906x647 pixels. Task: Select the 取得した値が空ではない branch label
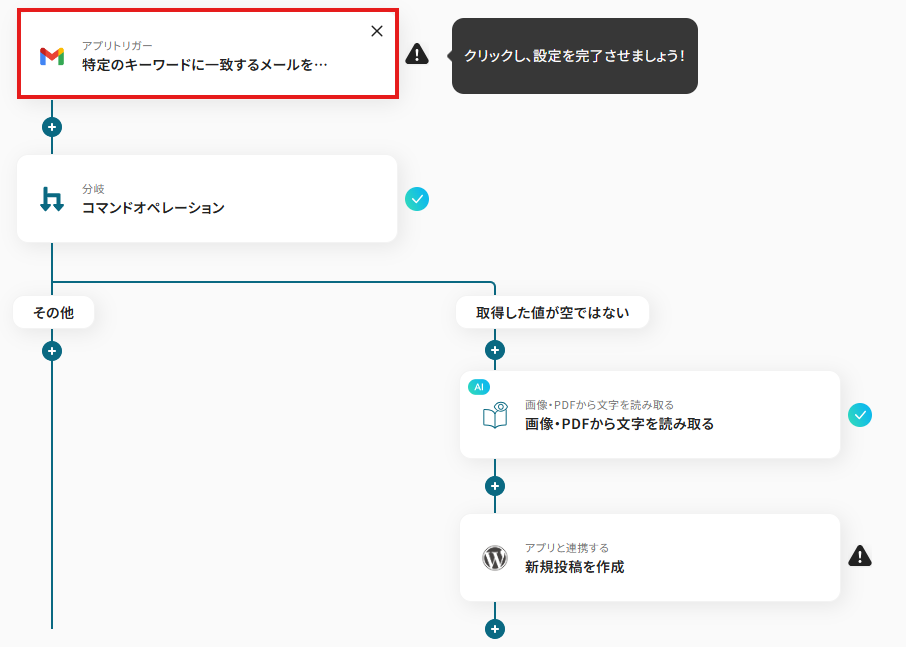click(x=552, y=313)
